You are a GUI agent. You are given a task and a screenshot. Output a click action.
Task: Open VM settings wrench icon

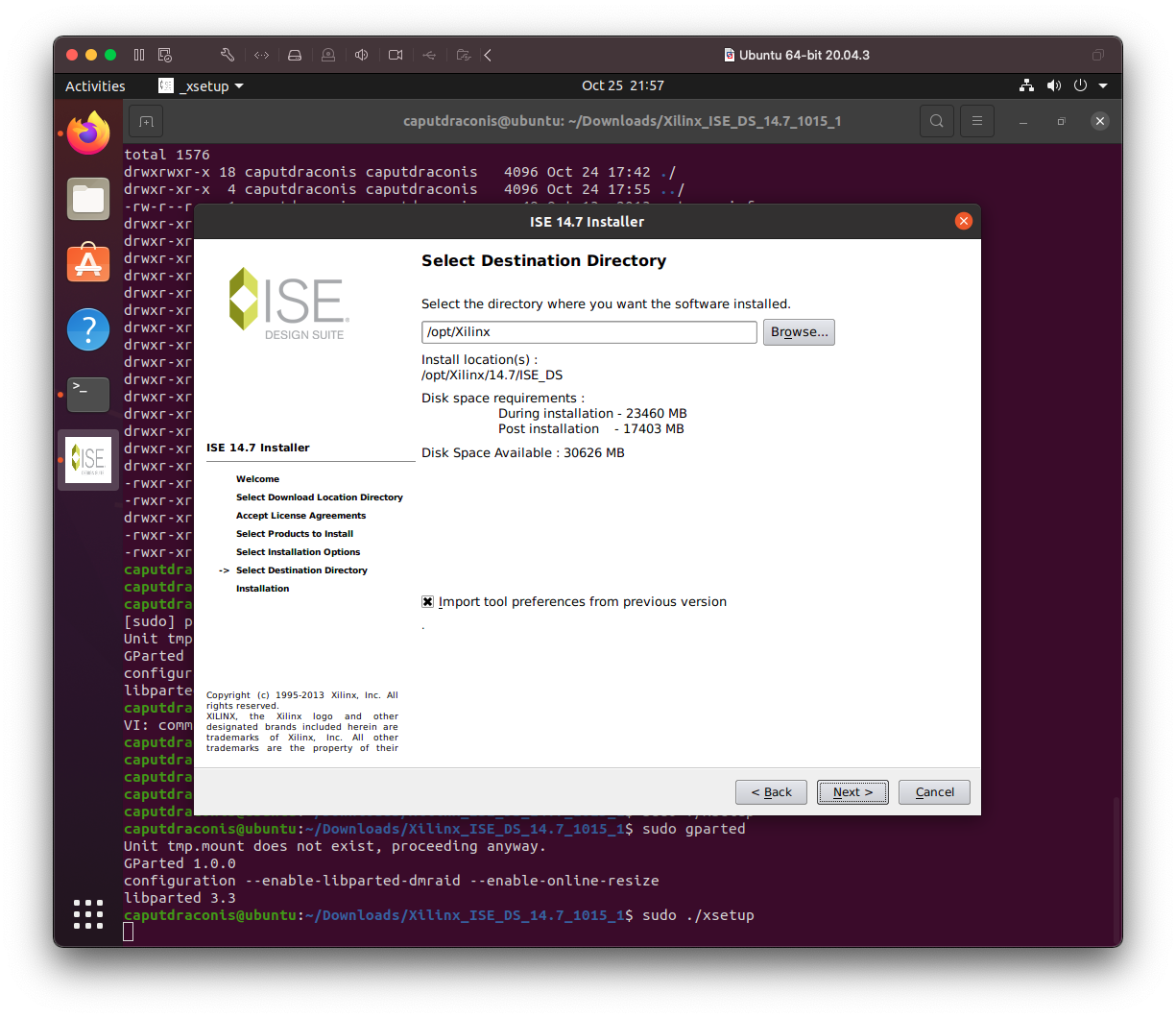[x=228, y=55]
